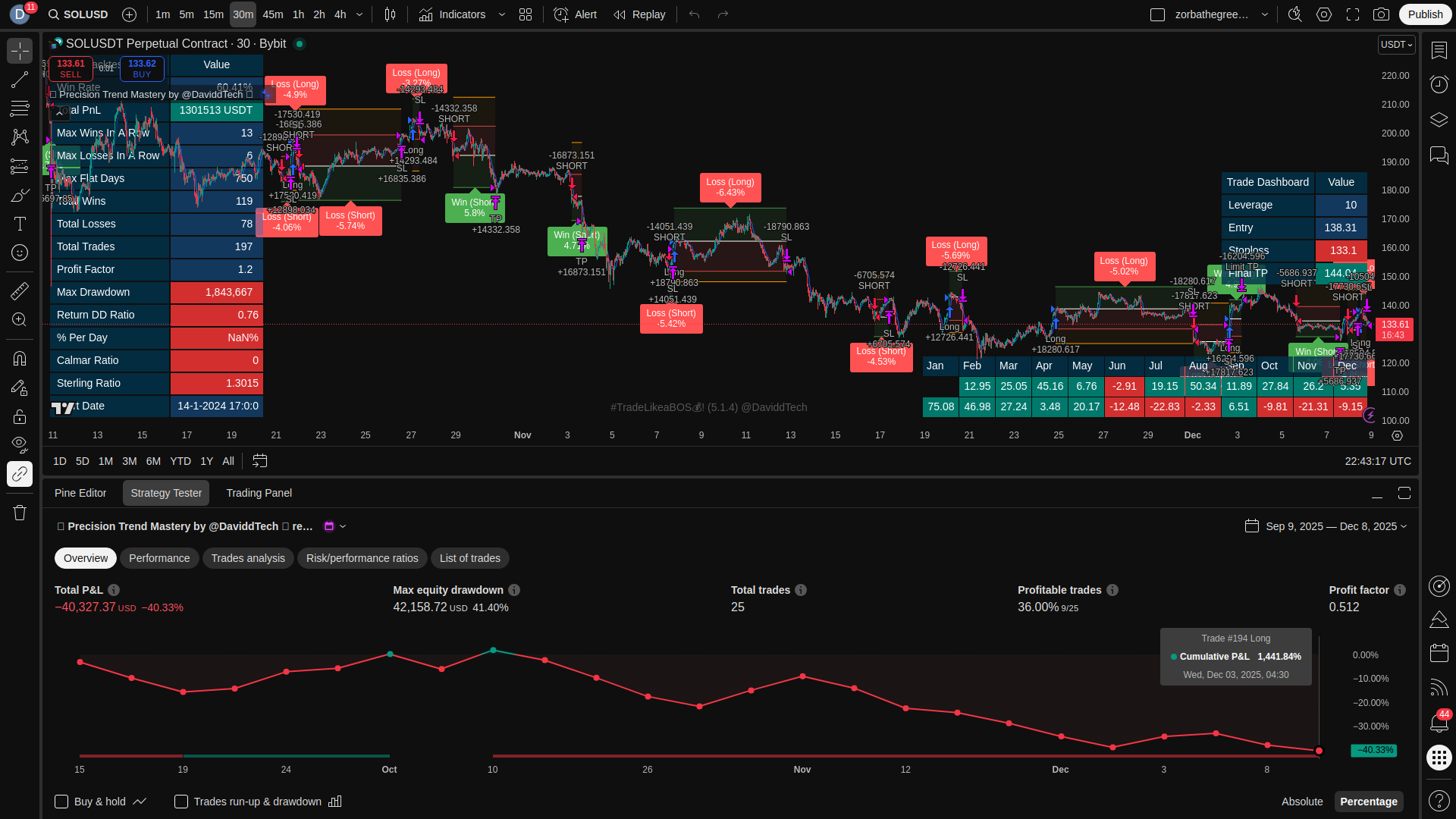Take a chart snapshot with camera icon
1456x819 pixels.
tap(1381, 14)
